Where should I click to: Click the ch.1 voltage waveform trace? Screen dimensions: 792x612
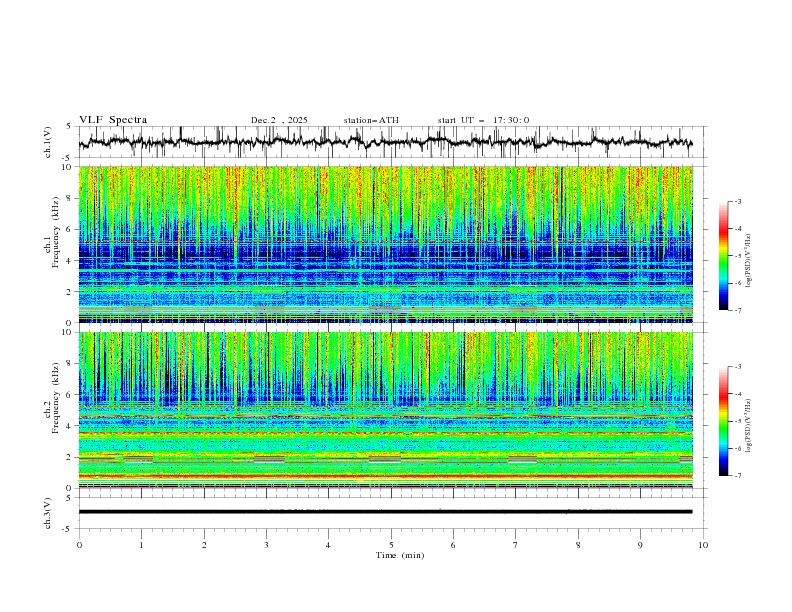coord(385,142)
